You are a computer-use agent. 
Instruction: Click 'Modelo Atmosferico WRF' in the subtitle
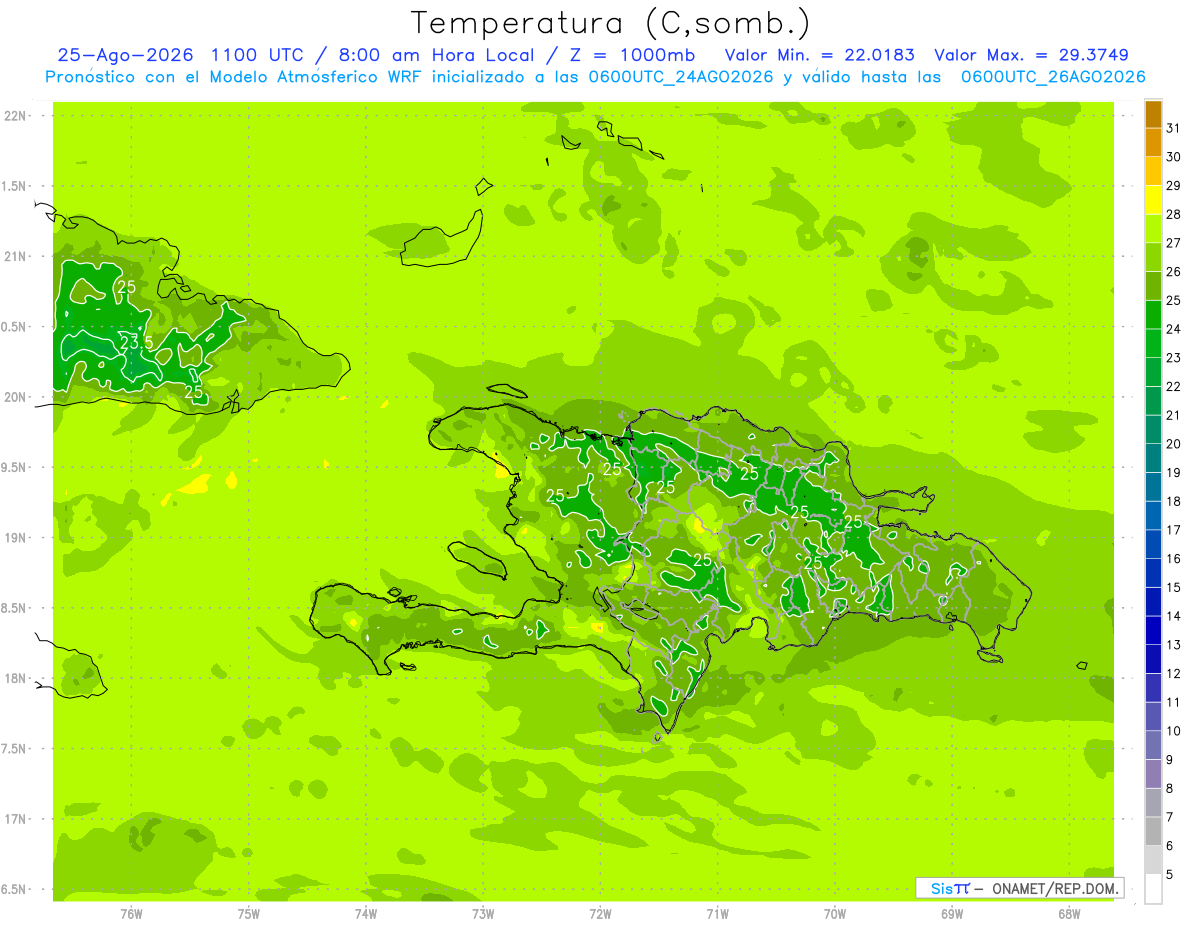tap(316, 77)
